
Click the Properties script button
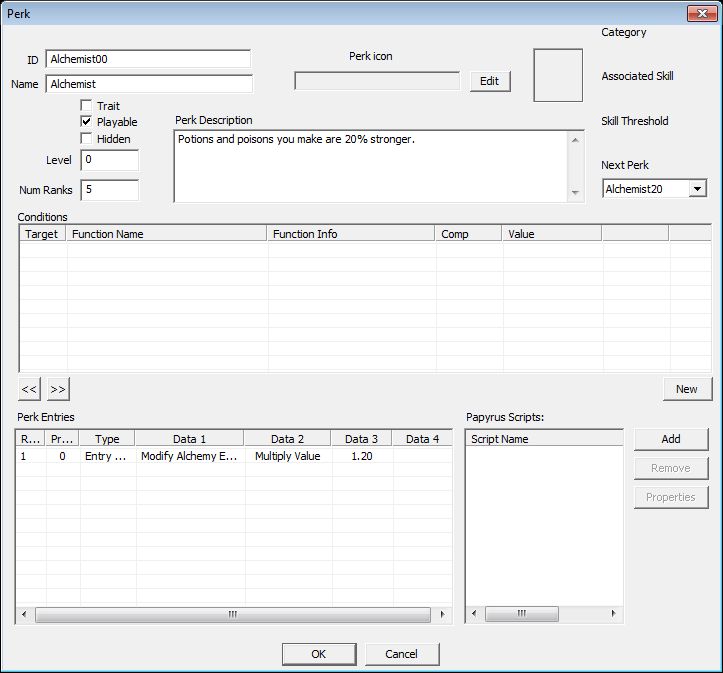[x=671, y=497]
